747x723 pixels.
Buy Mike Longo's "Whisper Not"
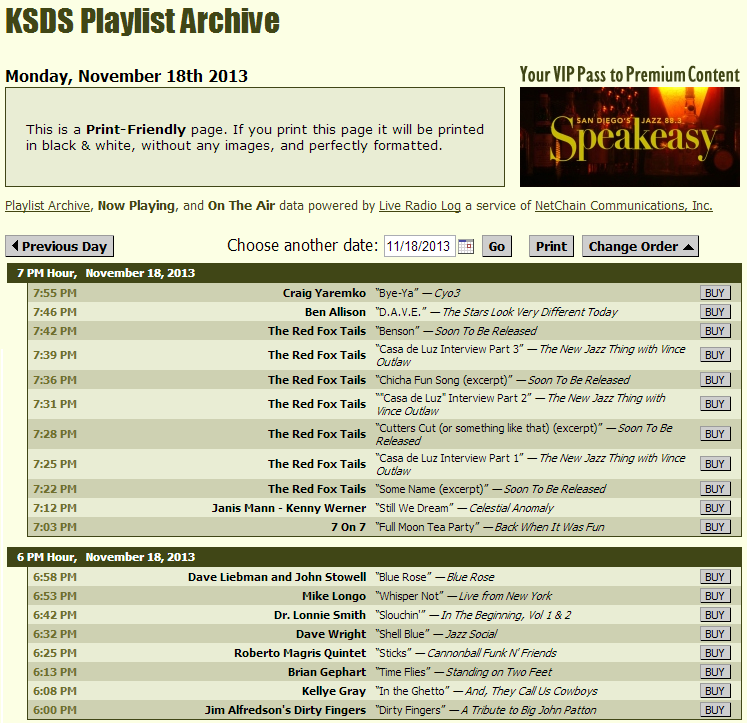(715, 596)
